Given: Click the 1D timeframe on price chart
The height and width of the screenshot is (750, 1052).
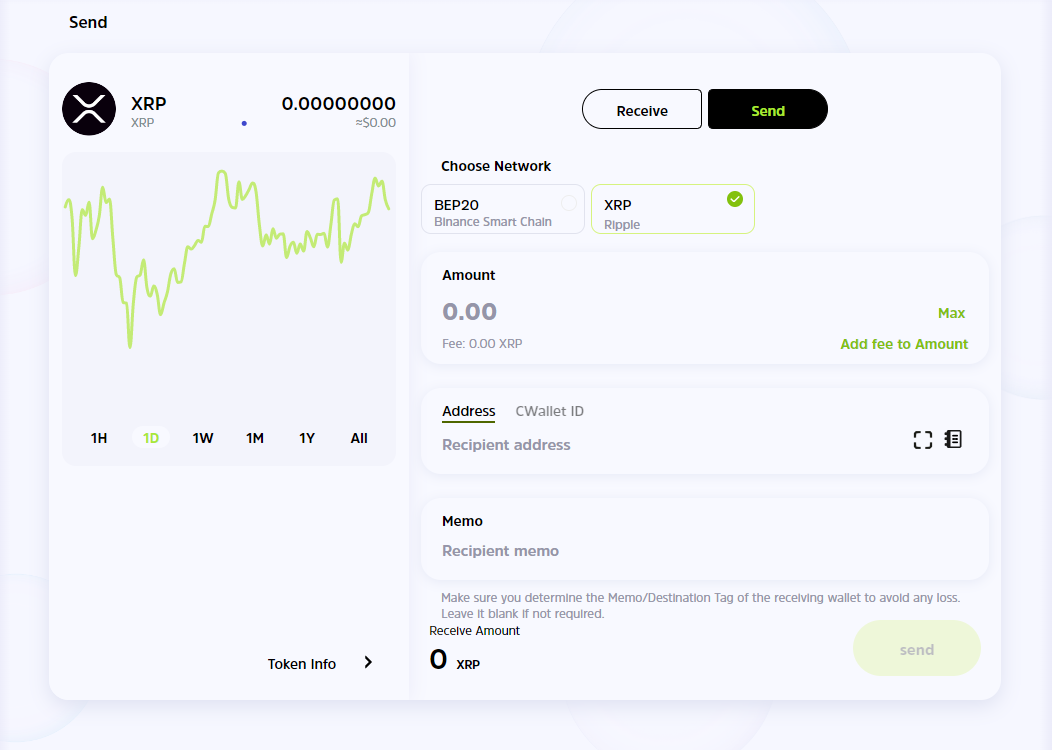Looking at the screenshot, I should pos(150,438).
